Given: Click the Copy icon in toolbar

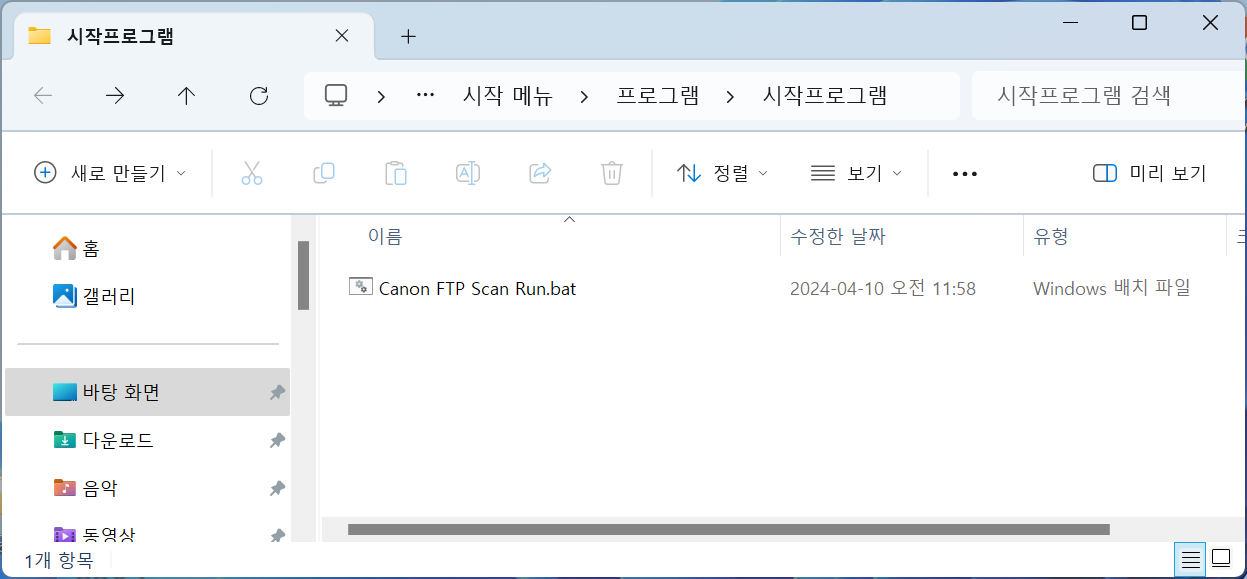Looking at the screenshot, I should pyautogui.click(x=324, y=173).
